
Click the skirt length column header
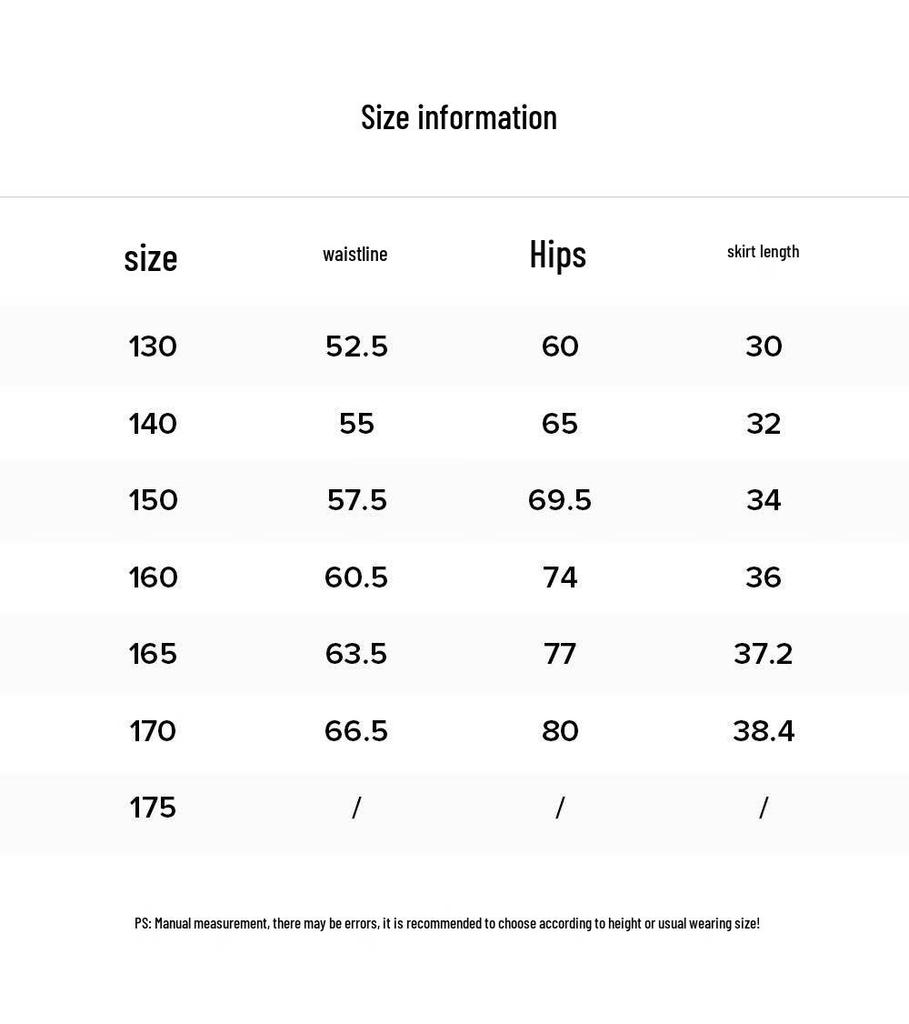[x=763, y=252]
